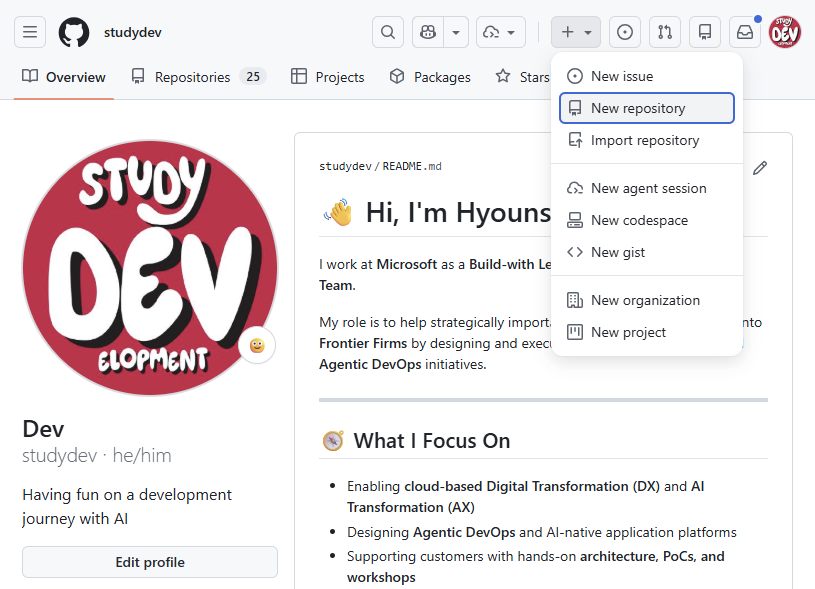Viewport: 815px width, 589px height.
Task: Choose New gist menu item
Action: 647,252
